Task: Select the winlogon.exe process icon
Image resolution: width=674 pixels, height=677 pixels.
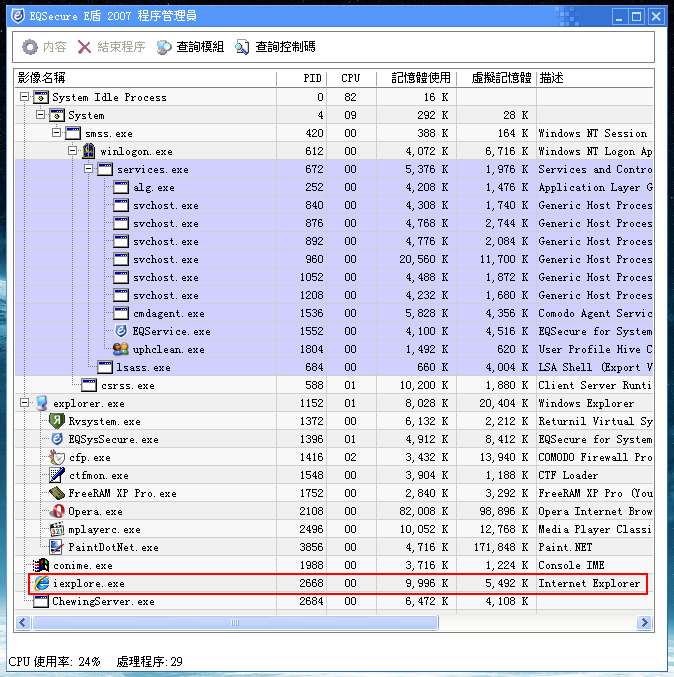Action: click(x=89, y=151)
